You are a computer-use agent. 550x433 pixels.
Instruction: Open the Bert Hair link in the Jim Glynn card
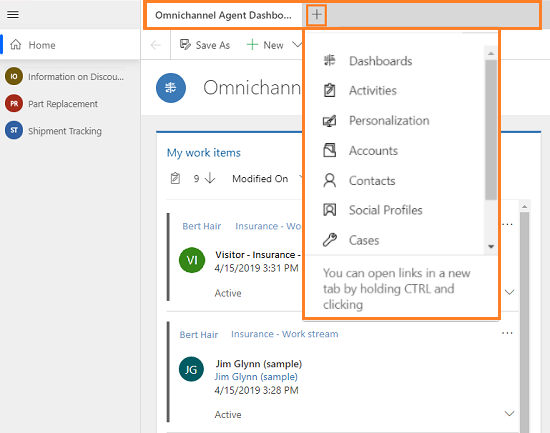point(199,334)
